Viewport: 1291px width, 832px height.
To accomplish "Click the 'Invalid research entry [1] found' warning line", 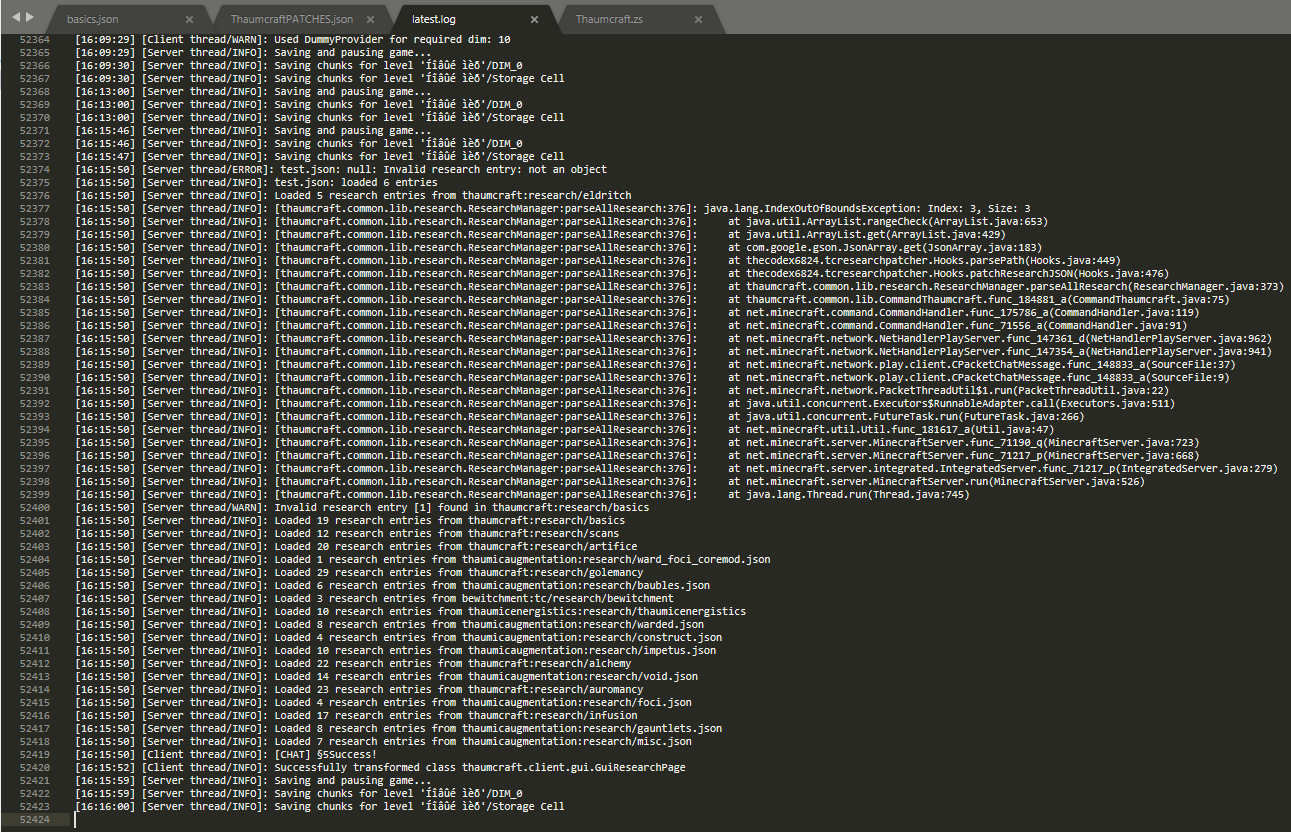I will 362,507.
